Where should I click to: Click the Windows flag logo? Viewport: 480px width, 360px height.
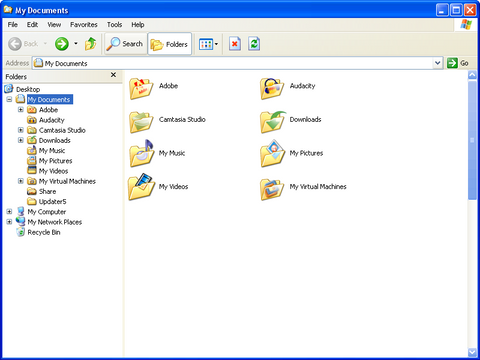466,24
